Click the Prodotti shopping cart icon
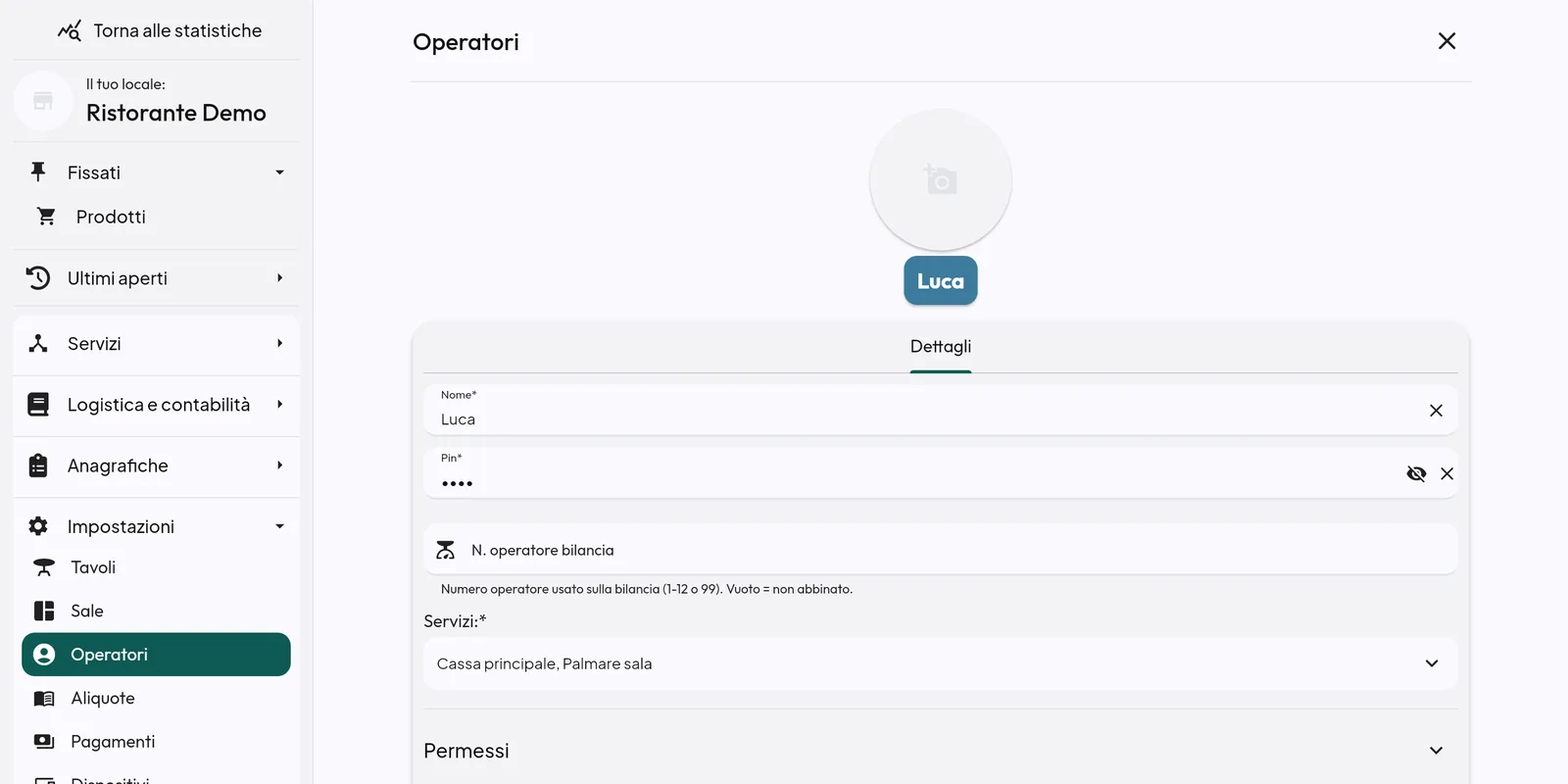The height and width of the screenshot is (784, 1568). point(46,217)
